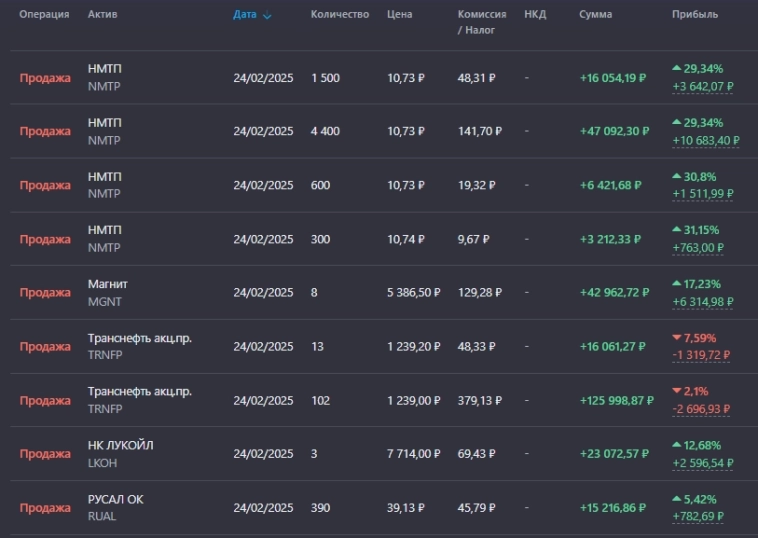The height and width of the screenshot is (538, 758).
Task: Select the sum +125 998,87 ₽
Action: (x=616, y=401)
